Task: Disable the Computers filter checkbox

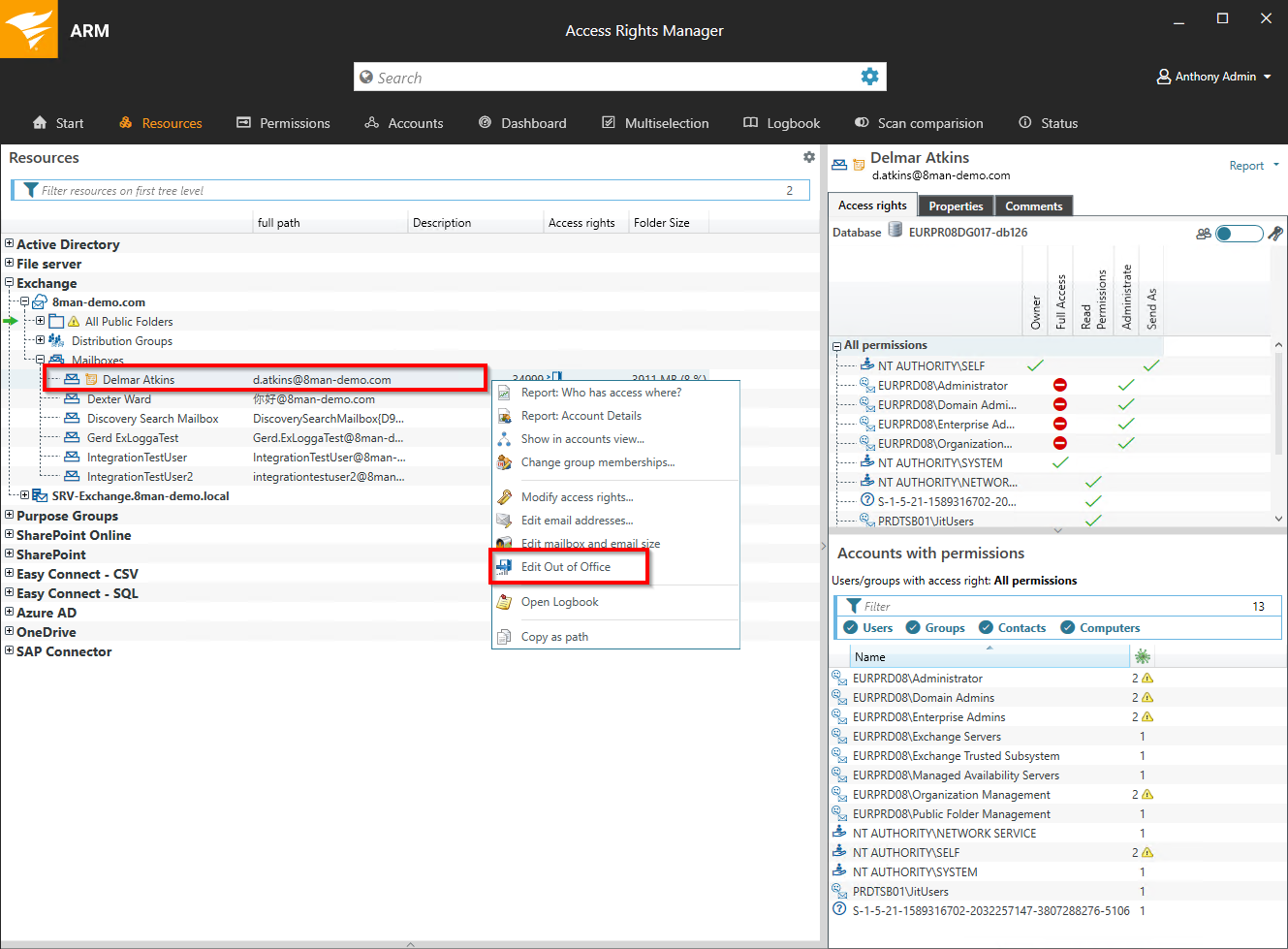Action: click(1067, 627)
